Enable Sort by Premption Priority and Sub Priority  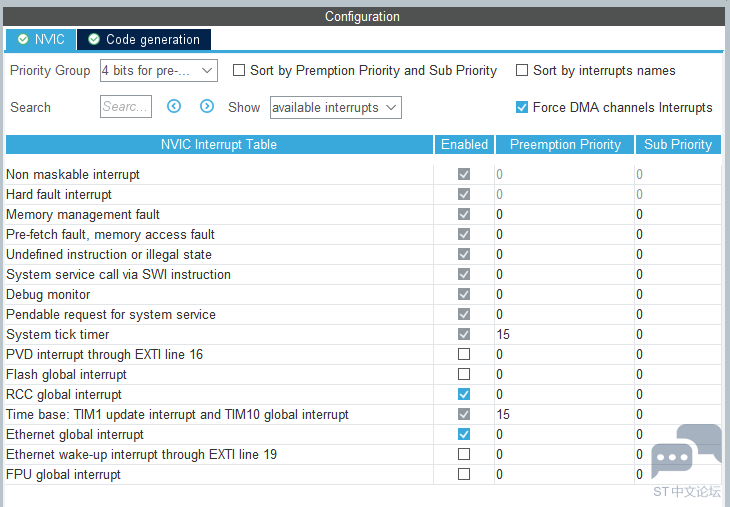click(x=240, y=70)
